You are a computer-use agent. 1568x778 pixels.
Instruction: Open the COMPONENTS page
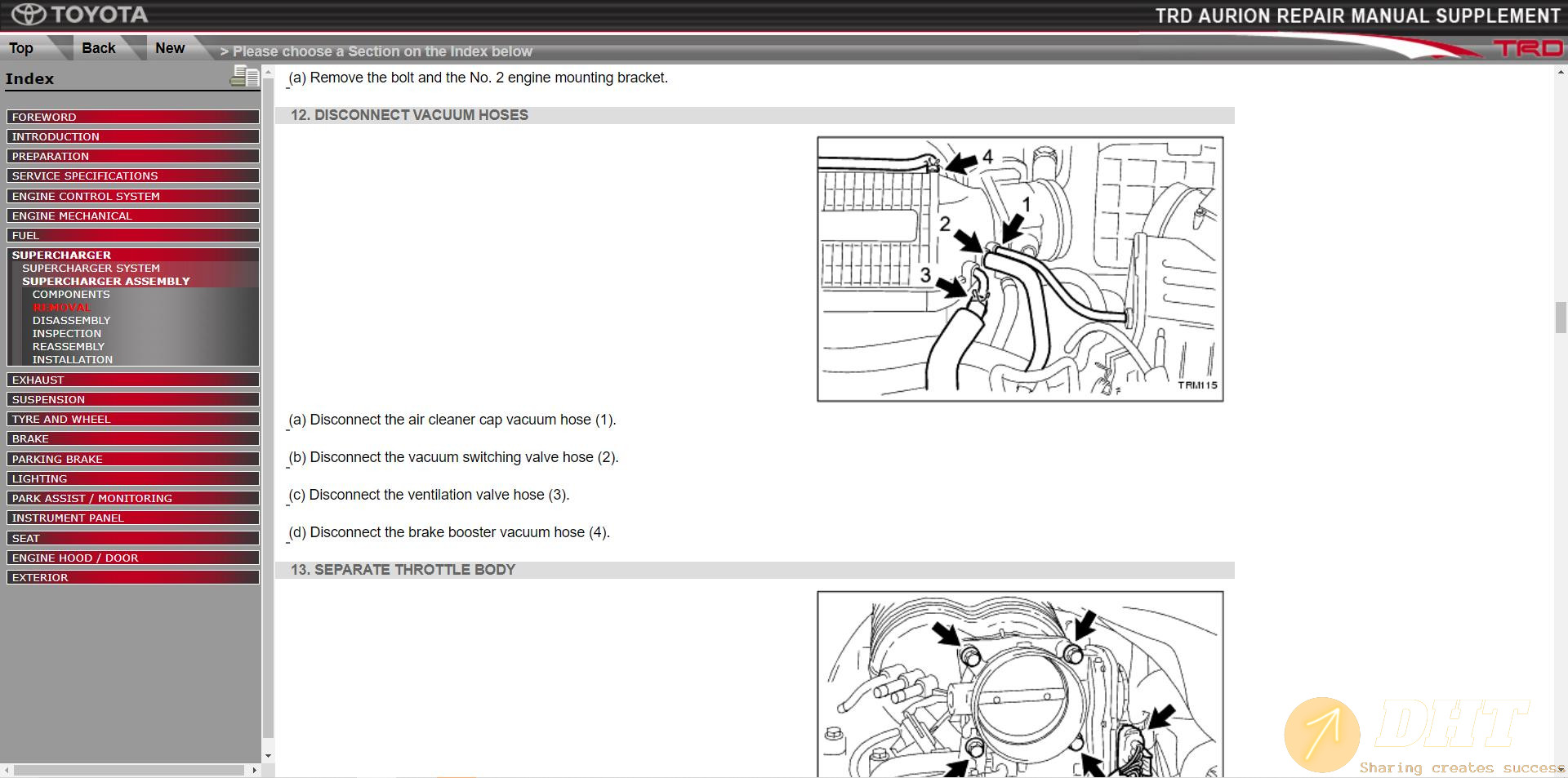pyautogui.click(x=71, y=294)
